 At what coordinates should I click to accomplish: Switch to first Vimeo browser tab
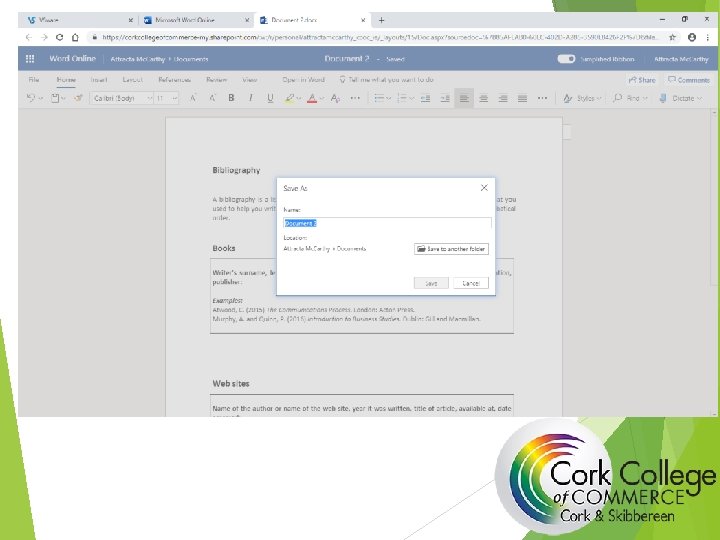tap(78, 20)
